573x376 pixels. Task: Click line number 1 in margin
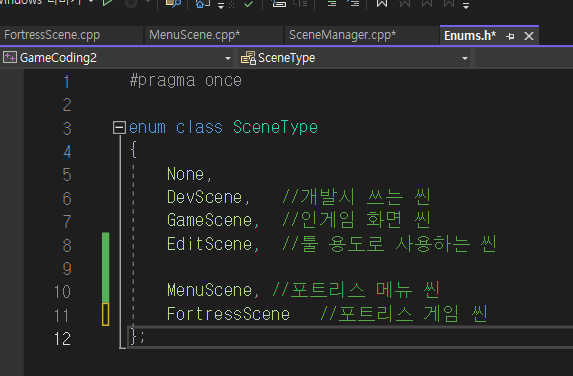coord(67,81)
